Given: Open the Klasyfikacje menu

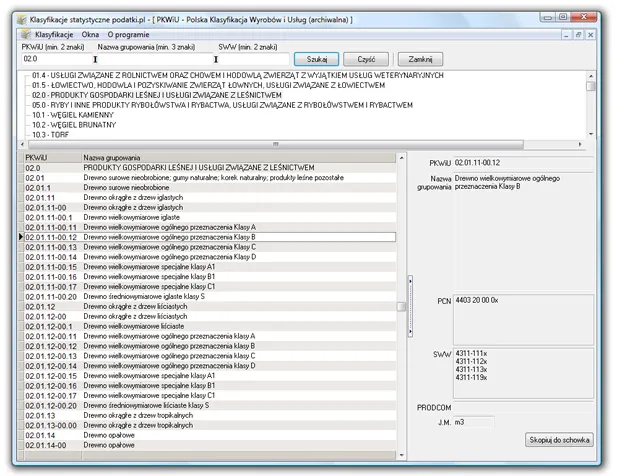Looking at the screenshot, I should (x=54, y=34).
